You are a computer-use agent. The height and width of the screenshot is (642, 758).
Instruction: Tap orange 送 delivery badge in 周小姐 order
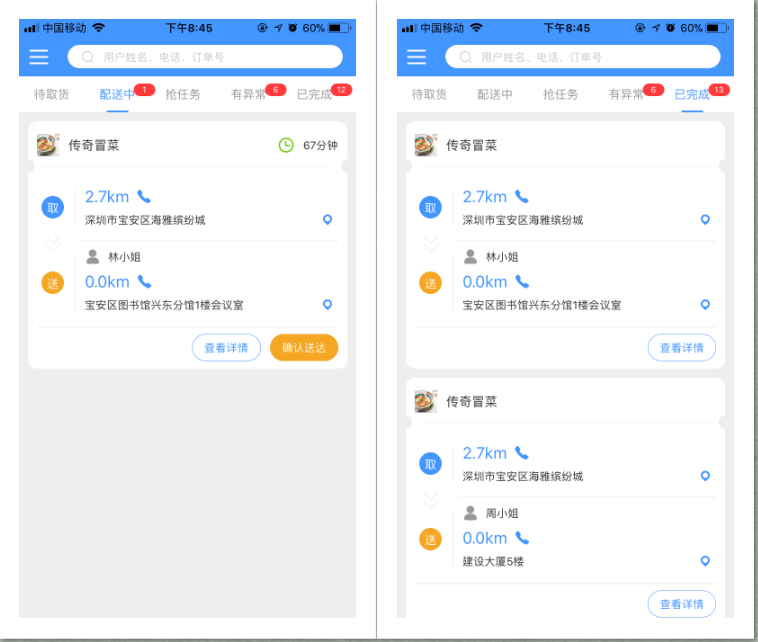430,540
